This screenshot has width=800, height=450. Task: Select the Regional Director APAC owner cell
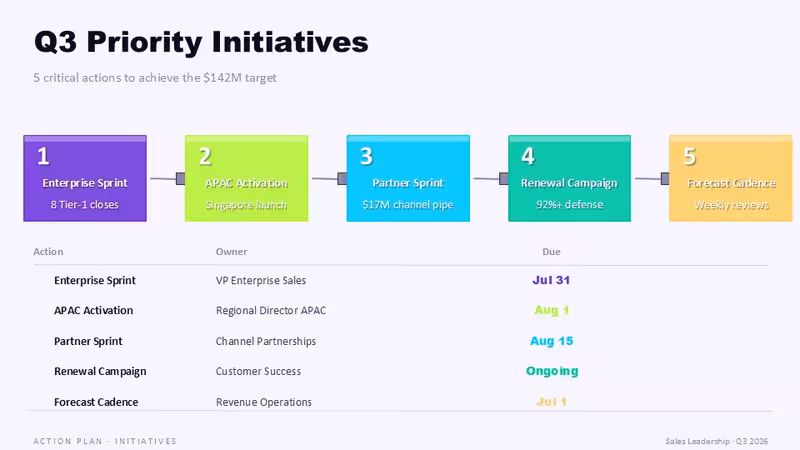271,310
